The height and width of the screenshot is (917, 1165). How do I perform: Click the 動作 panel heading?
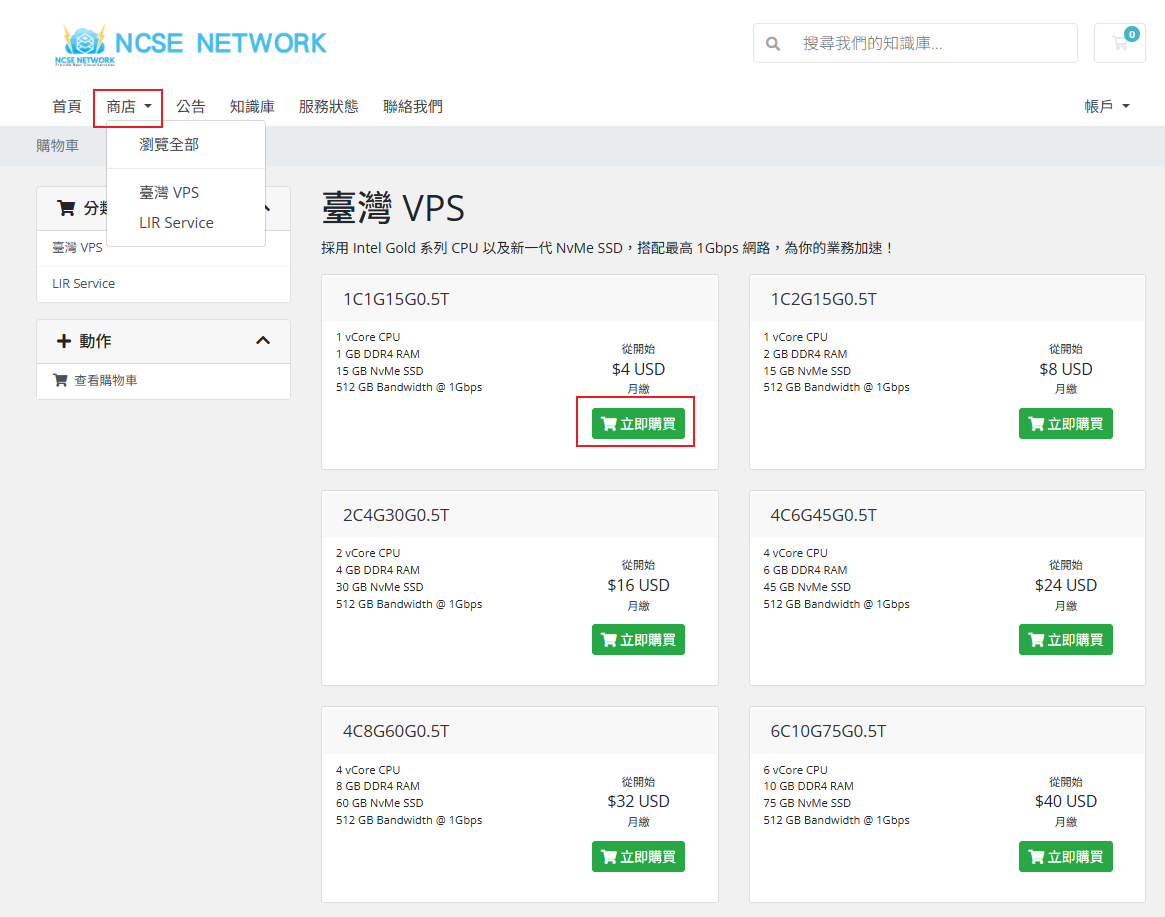pyautogui.click(x=95, y=341)
